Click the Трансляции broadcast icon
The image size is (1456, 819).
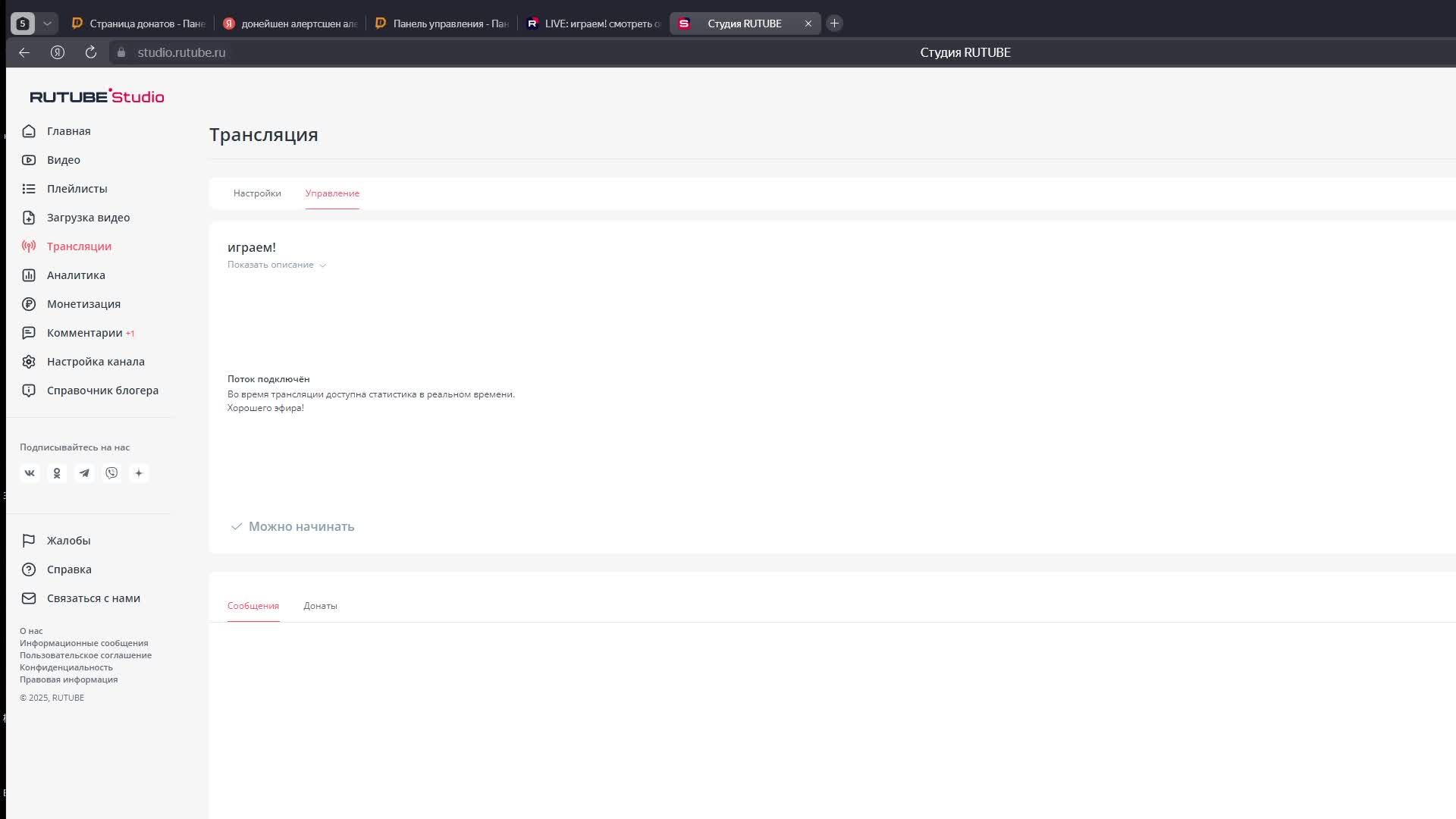29,246
